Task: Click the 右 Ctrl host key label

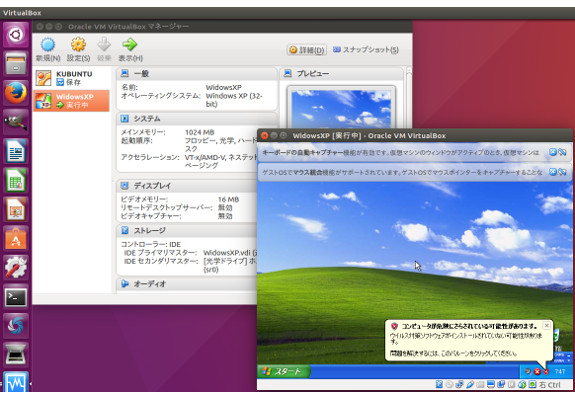Action: coord(550,385)
